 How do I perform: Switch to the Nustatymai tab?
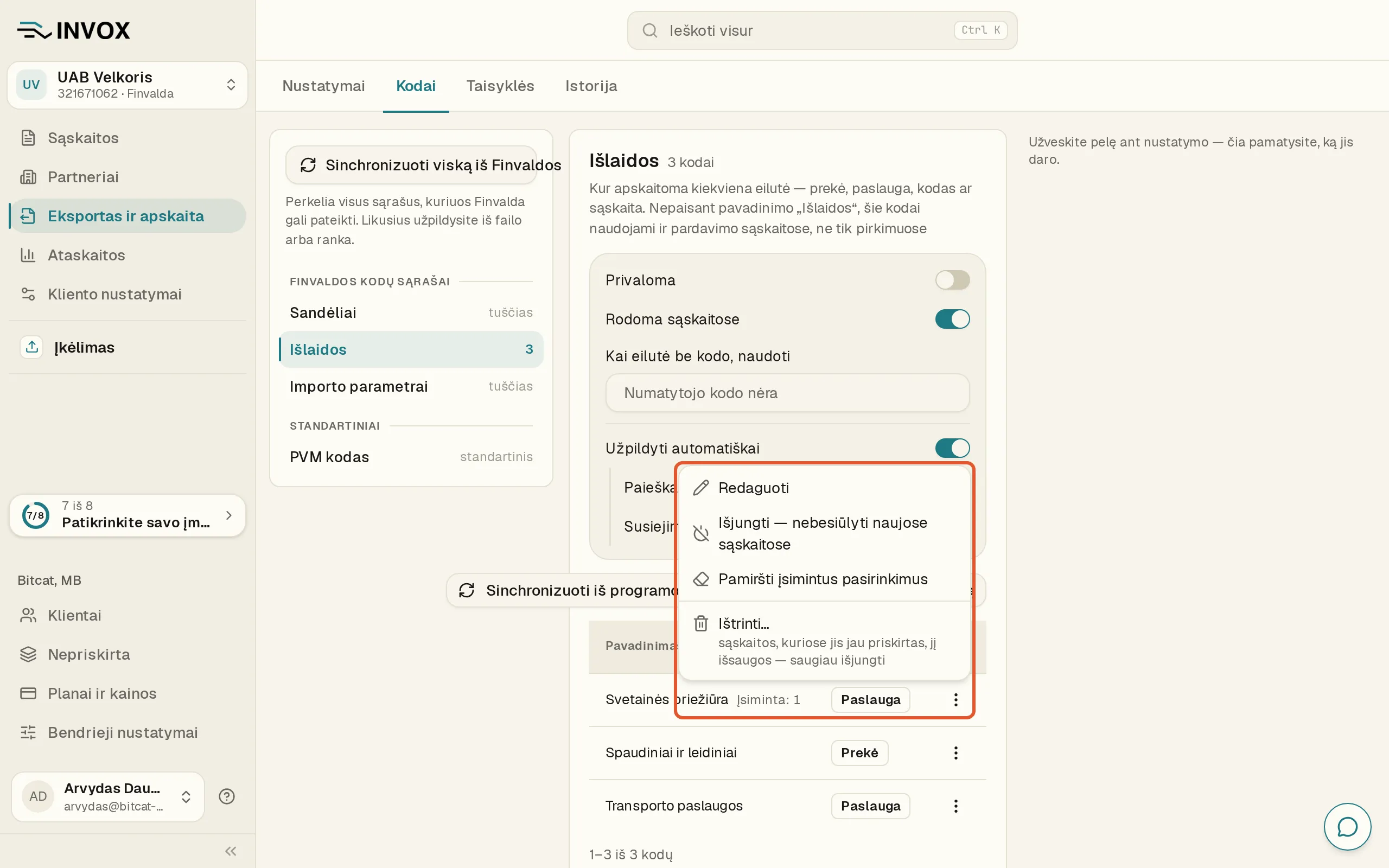point(323,86)
